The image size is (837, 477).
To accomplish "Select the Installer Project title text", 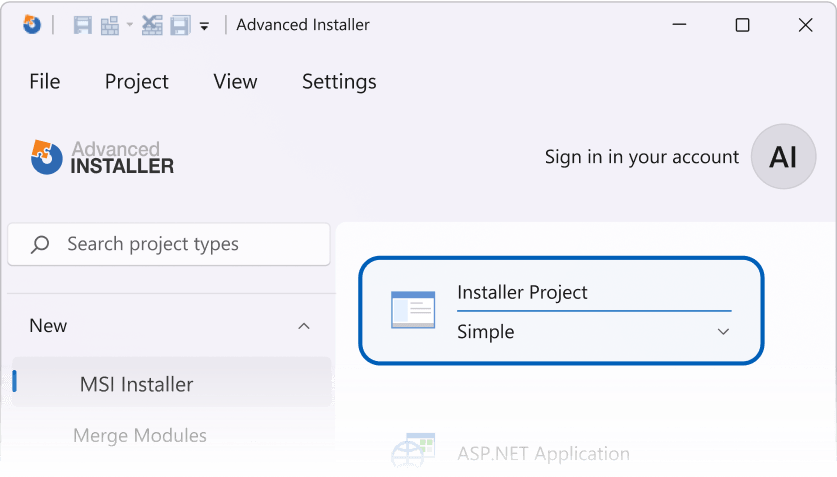I will [x=522, y=292].
